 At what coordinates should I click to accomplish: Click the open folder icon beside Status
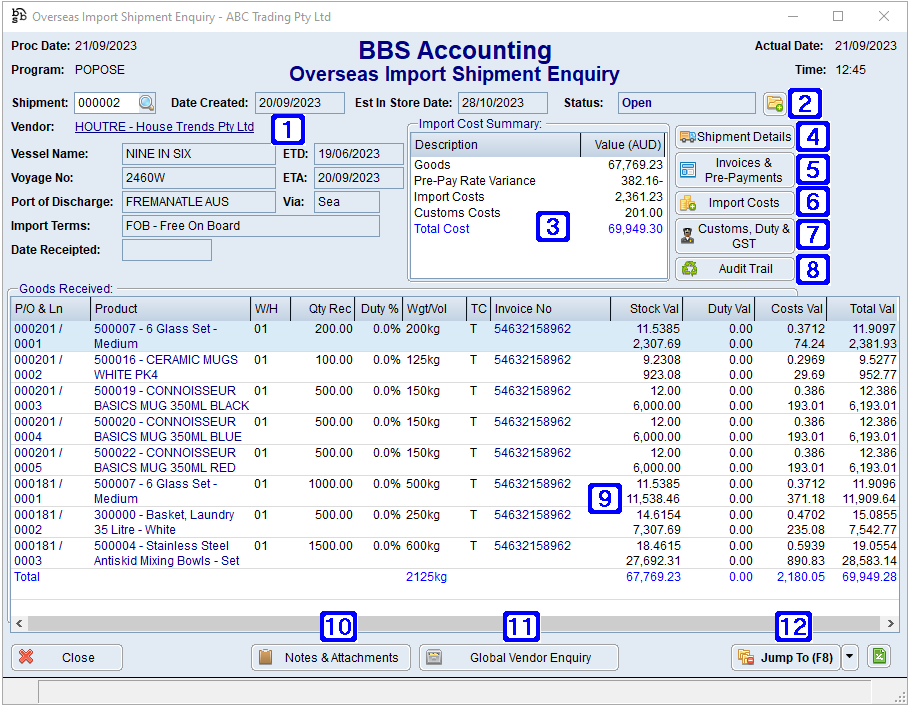(774, 103)
